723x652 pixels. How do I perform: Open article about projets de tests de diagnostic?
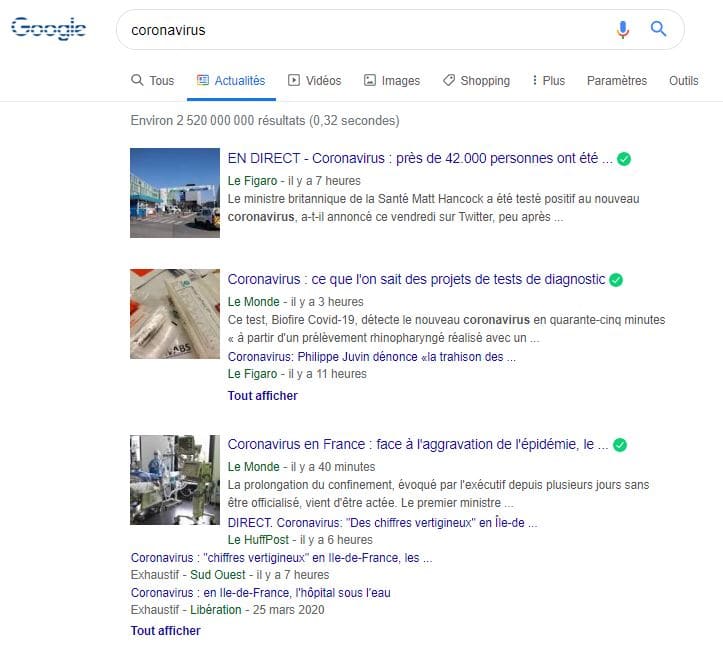[416, 279]
